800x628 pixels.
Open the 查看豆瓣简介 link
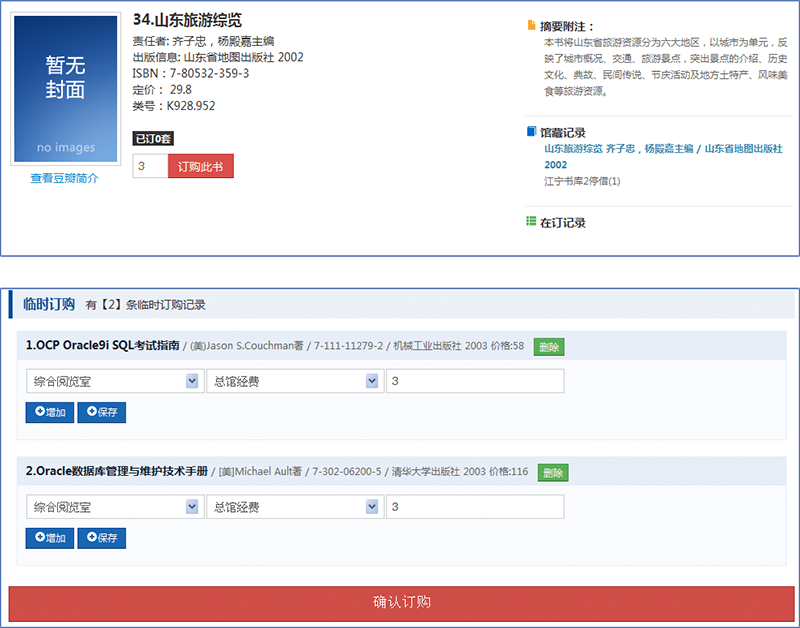(65, 178)
